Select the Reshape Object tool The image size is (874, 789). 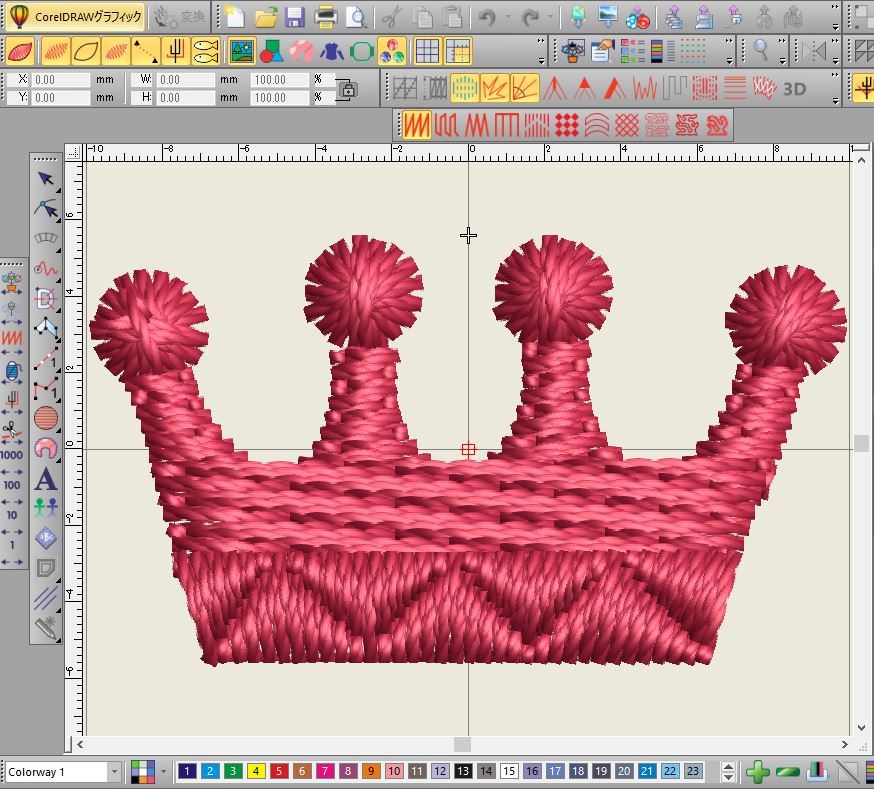pos(46,209)
